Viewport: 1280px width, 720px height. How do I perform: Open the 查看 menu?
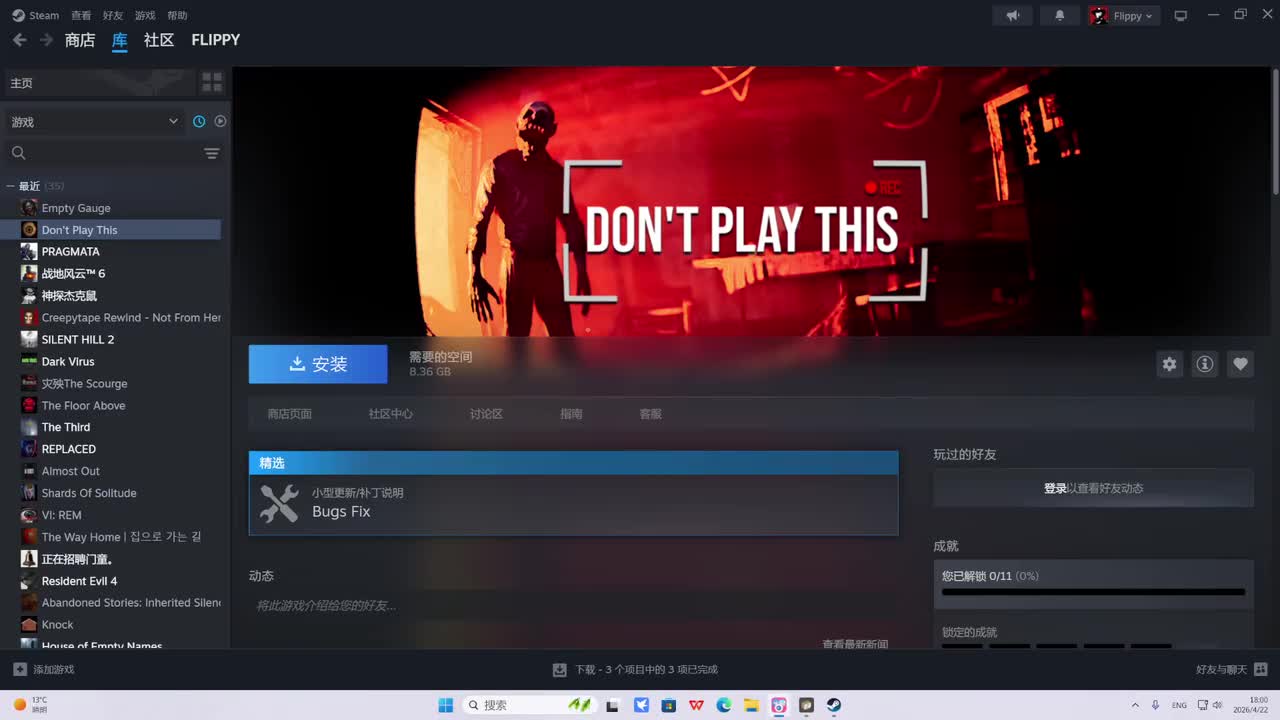(x=81, y=15)
